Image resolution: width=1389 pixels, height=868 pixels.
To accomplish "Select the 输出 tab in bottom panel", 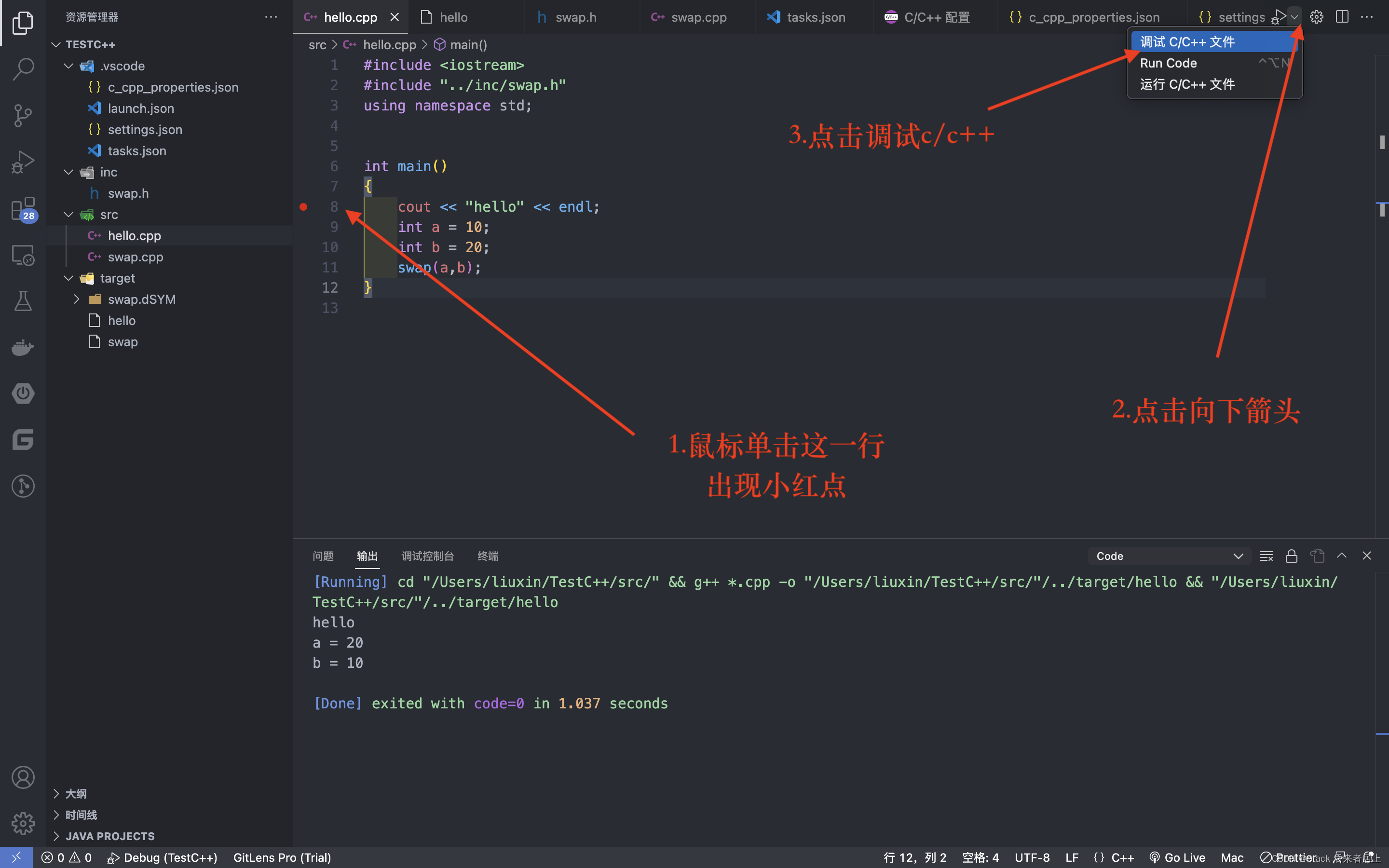I will tap(367, 556).
